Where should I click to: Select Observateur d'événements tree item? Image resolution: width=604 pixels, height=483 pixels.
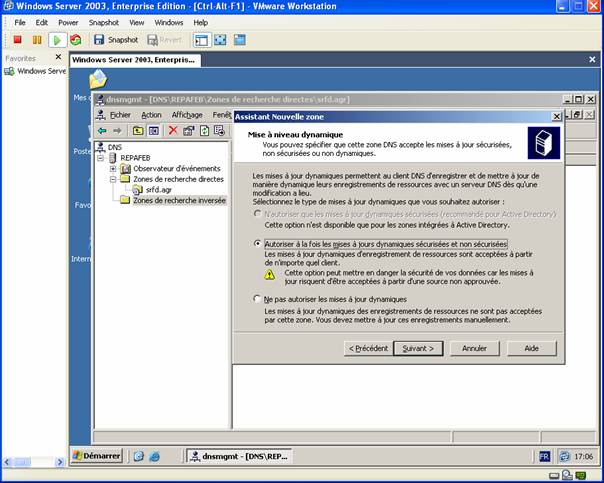pos(176,169)
